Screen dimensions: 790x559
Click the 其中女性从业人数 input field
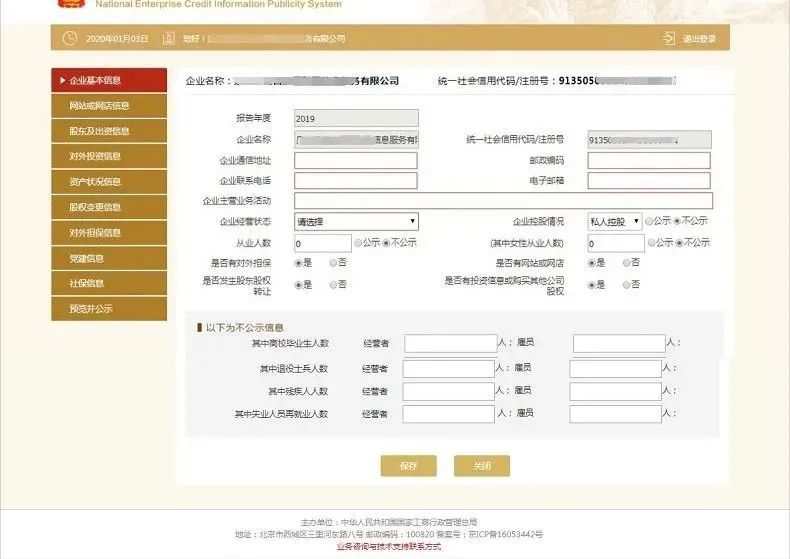click(616, 243)
